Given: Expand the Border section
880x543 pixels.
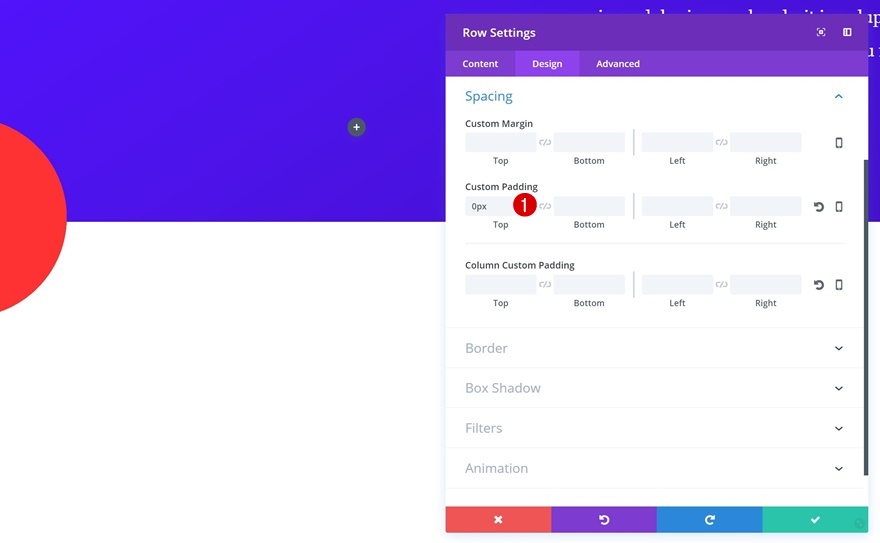Looking at the screenshot, I should 654,348.
